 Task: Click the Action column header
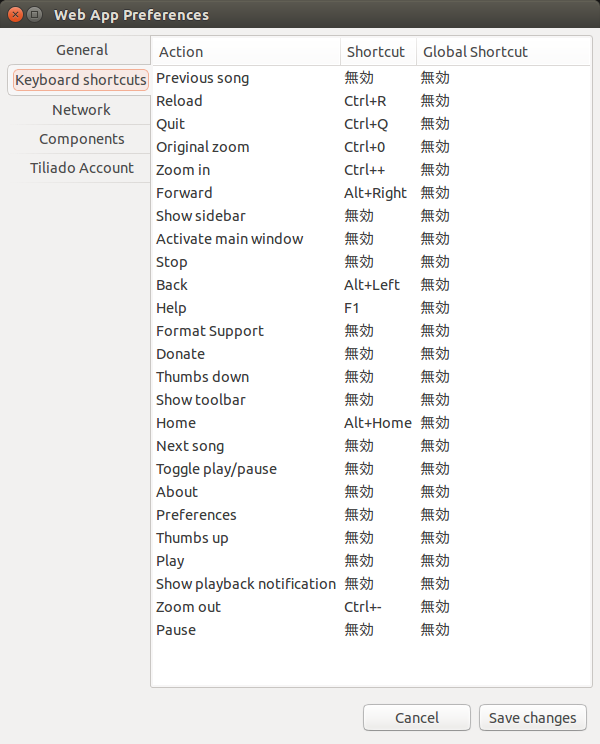coord(246,51)
